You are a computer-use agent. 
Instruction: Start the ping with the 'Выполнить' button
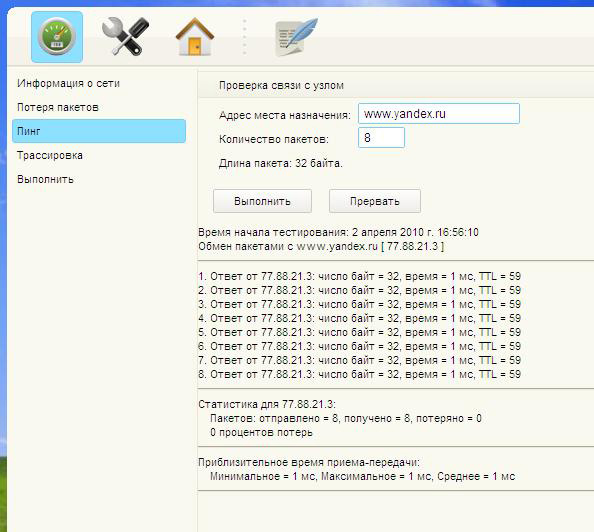(x=262, y=201)
